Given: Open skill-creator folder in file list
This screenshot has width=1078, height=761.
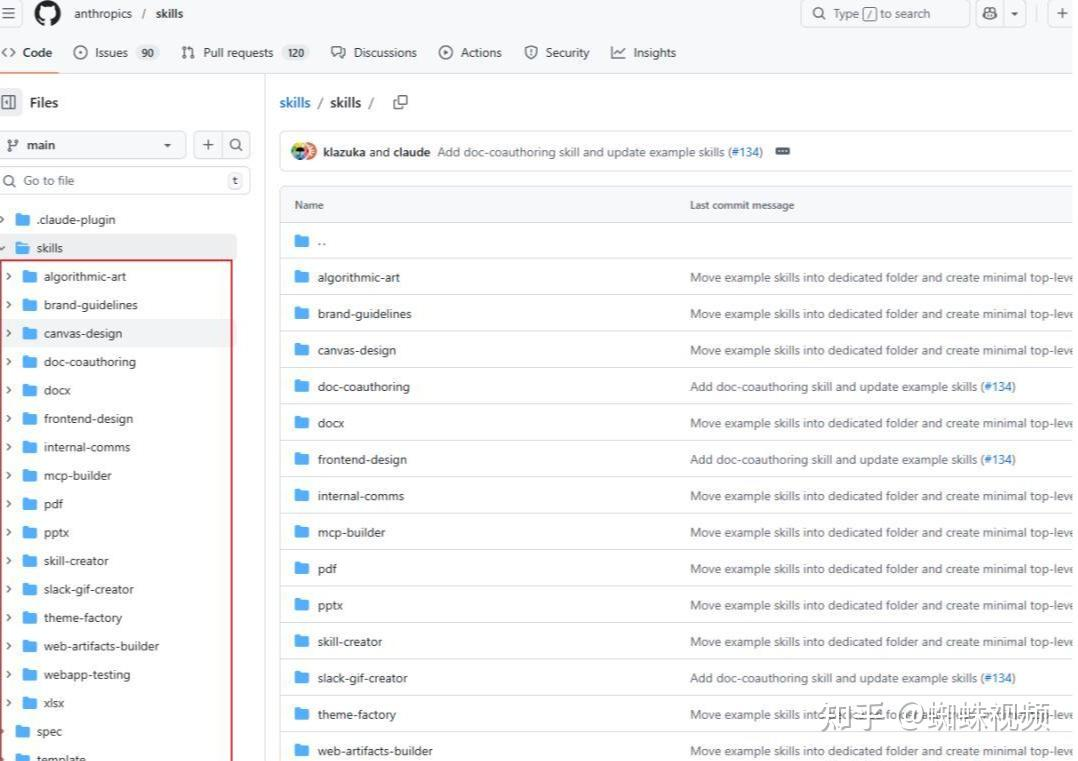Looking at the screenshot, I should pyautogui.click(x=350, y=641).
